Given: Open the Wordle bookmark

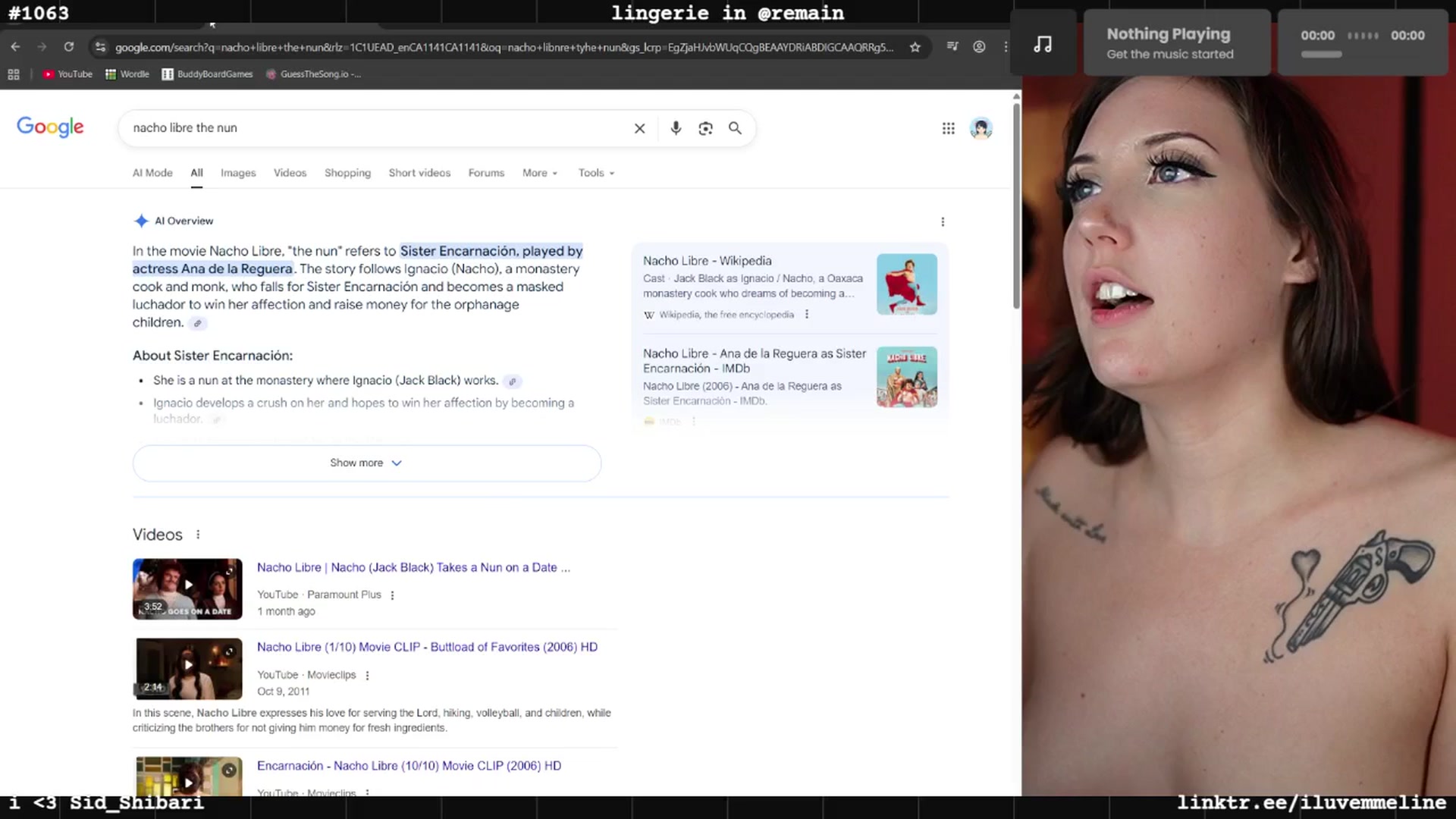Looking at the screenshot, I should 127,74.
